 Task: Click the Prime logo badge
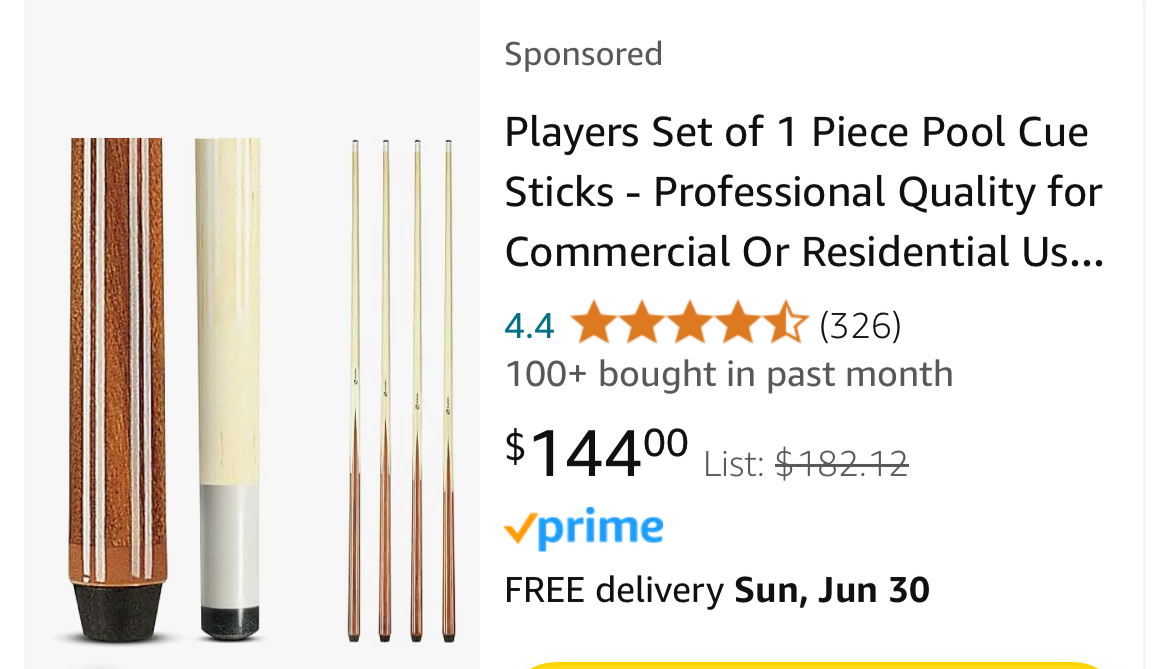click(584, 528)
